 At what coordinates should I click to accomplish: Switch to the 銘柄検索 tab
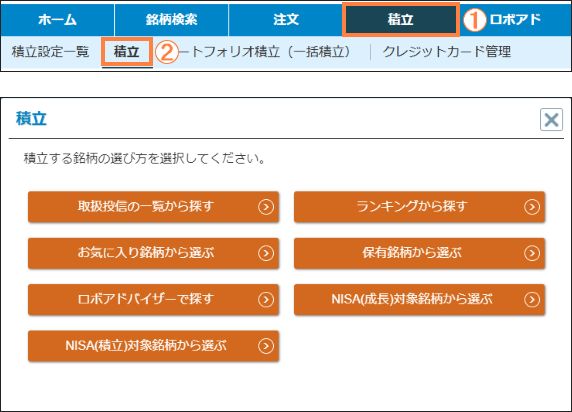(171, 19)
